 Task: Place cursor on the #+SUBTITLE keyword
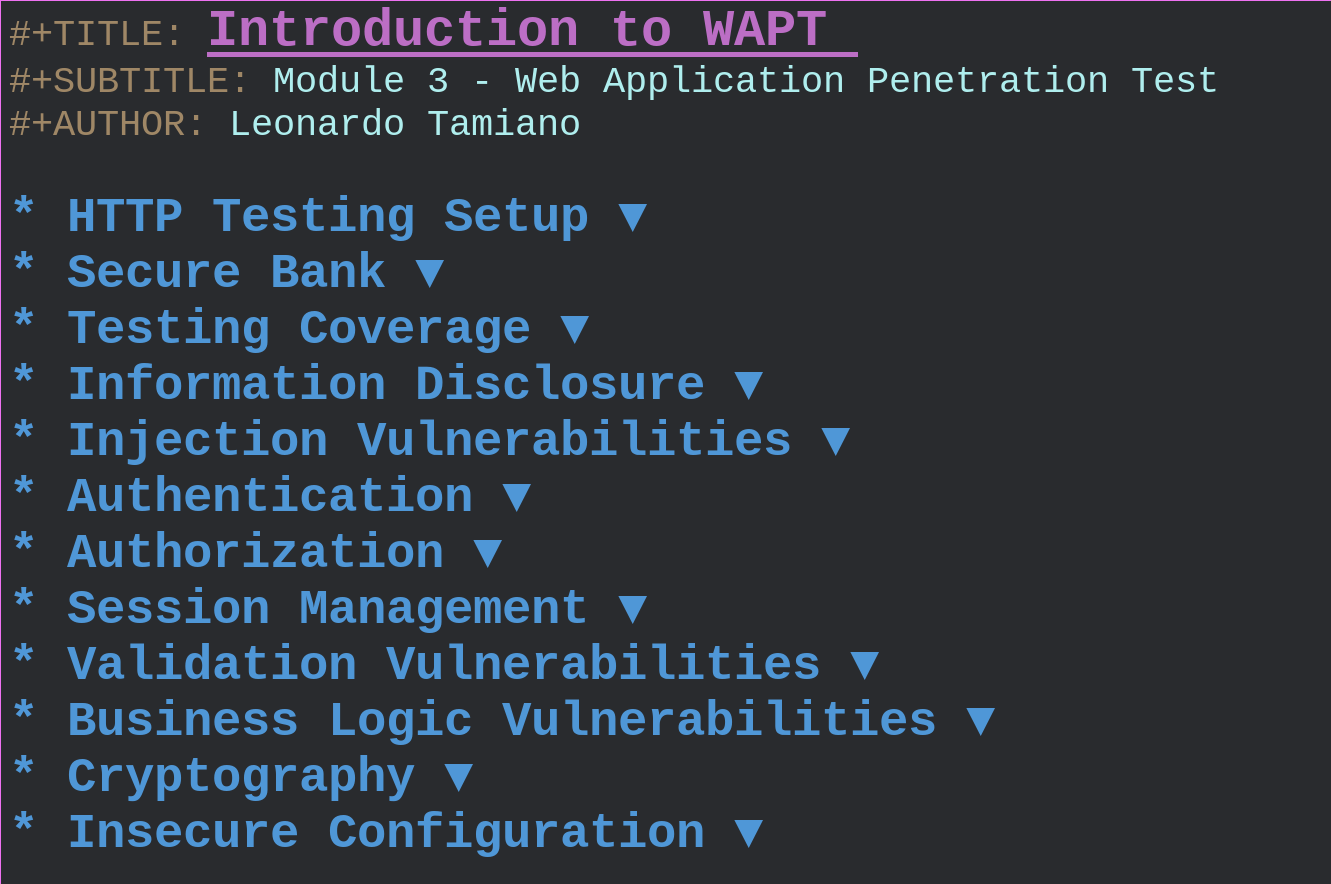[x=129, y=82]
